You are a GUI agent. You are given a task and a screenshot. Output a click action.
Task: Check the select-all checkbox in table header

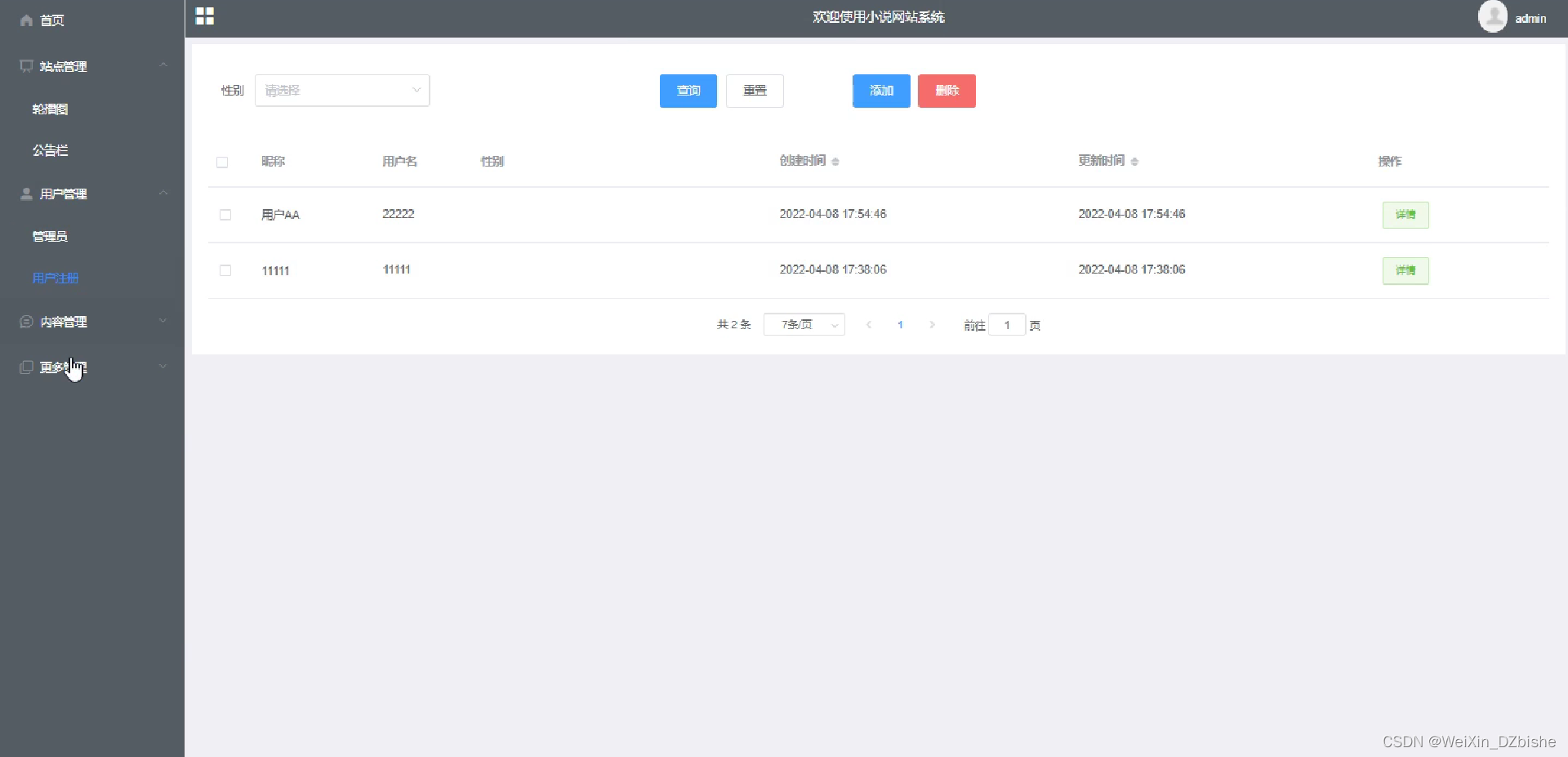(x=222, y=163)
